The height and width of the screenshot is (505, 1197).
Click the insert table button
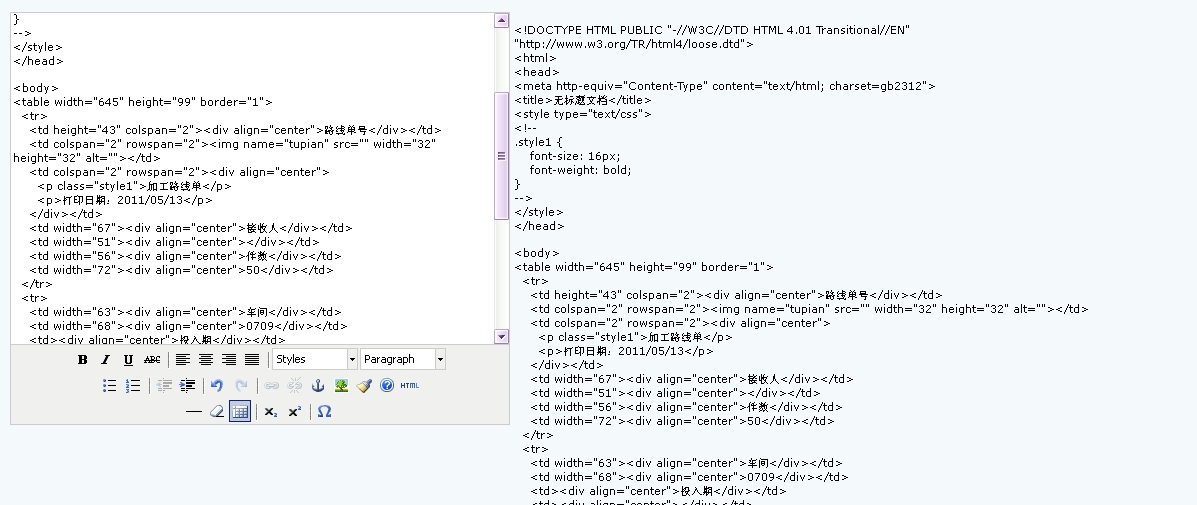coord(240,412)
